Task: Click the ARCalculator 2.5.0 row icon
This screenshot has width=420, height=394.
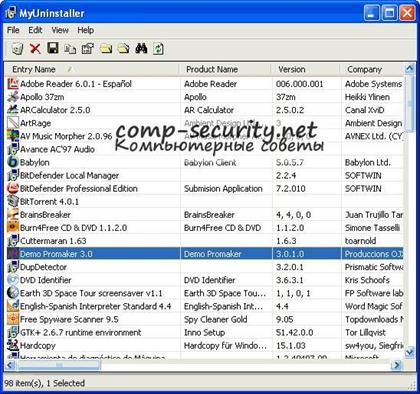Action: pos(13,110)
